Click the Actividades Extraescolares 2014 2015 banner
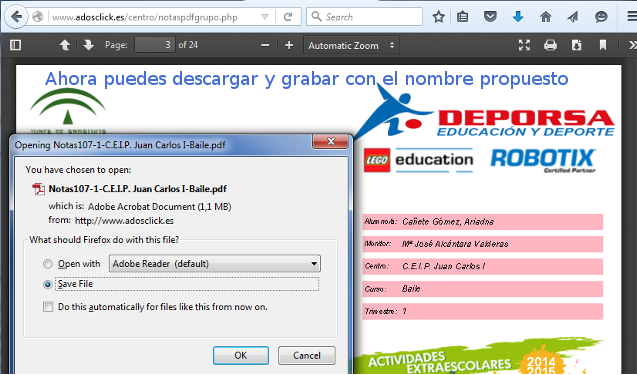This screenshot has width=637, height=375. [479, 355]
